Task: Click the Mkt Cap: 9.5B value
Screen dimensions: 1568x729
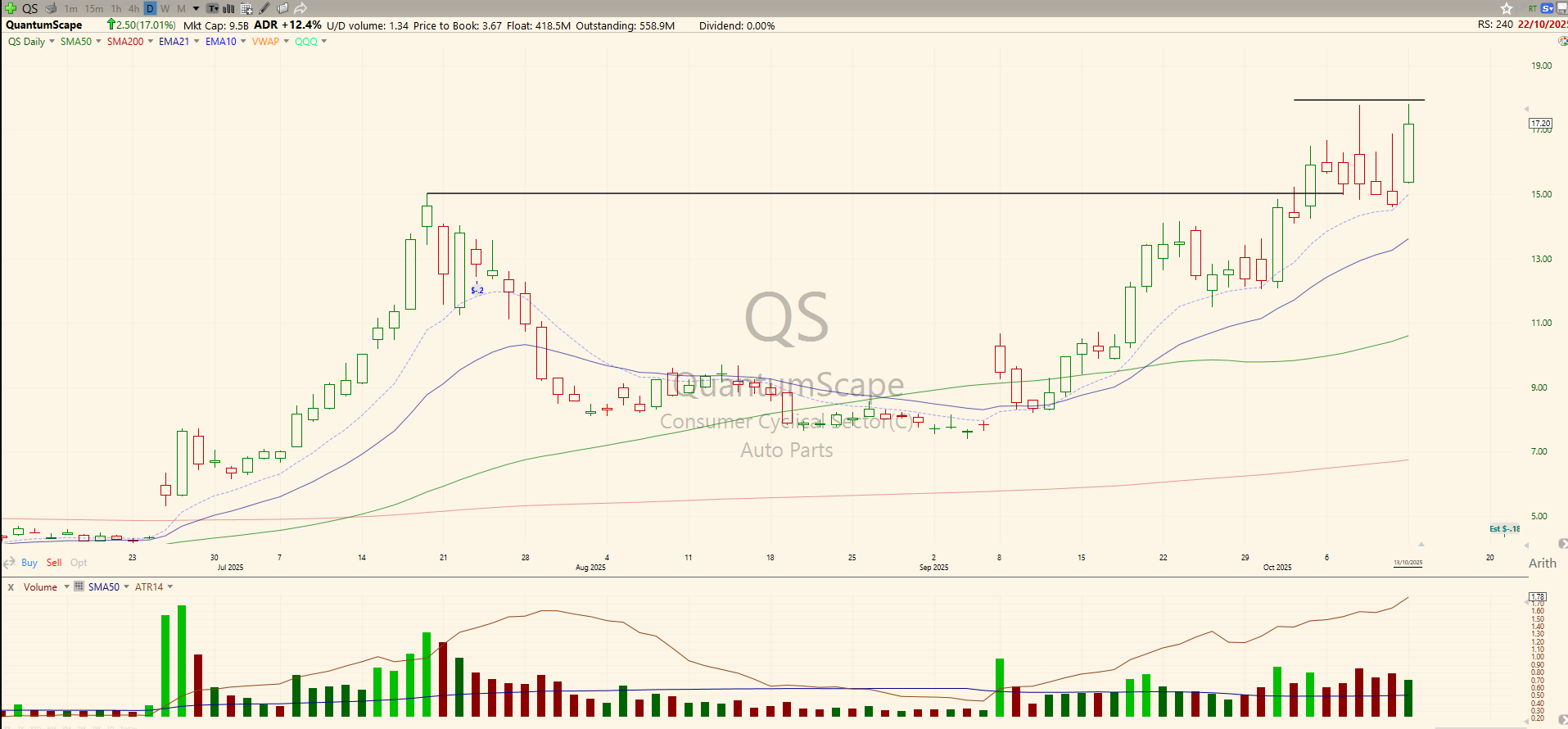Action: click(216, 25)
